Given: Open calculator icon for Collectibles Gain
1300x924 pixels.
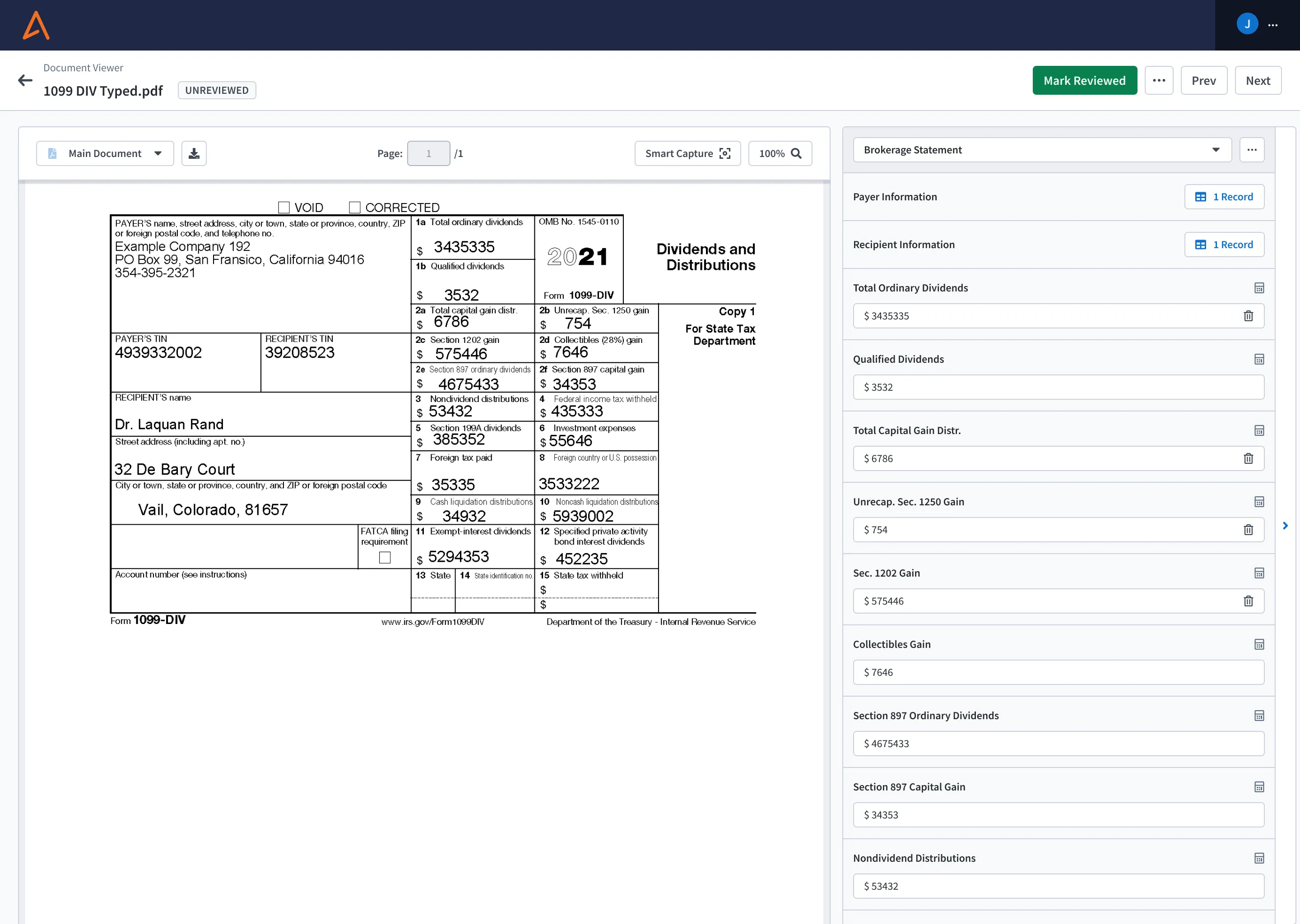Looking at the screenshot, I should pos(1259,645).
